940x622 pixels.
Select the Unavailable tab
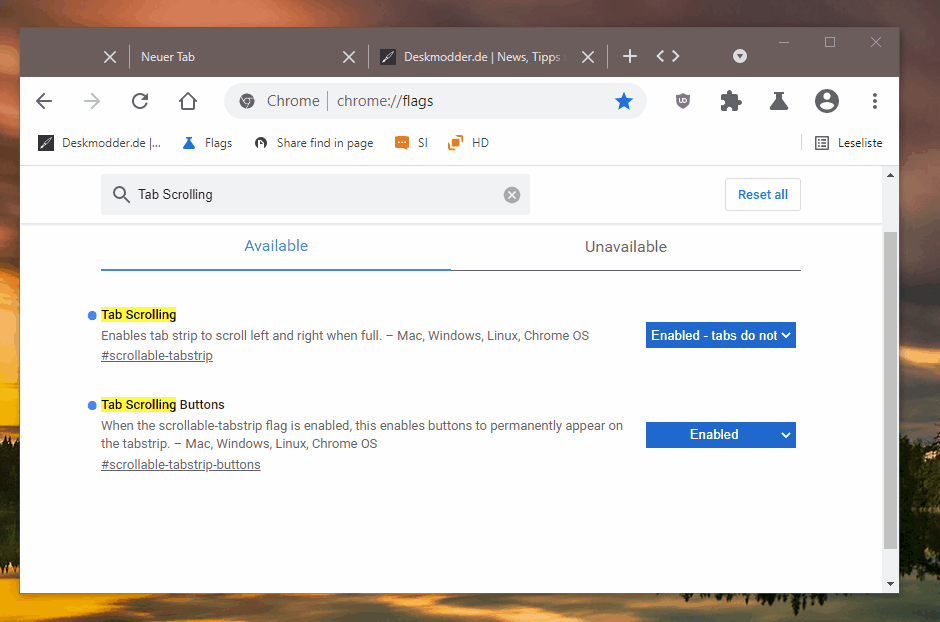click(625, 246)
